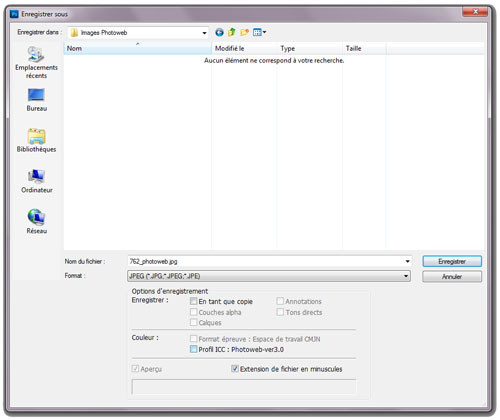Go up one folder level icon

[x=232, y=32]
